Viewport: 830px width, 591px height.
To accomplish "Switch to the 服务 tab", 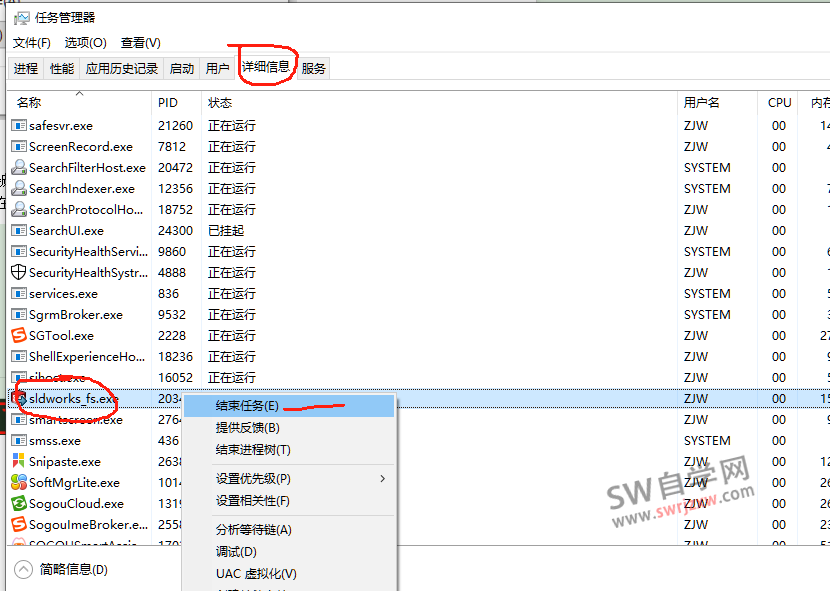I will (313, 68).
